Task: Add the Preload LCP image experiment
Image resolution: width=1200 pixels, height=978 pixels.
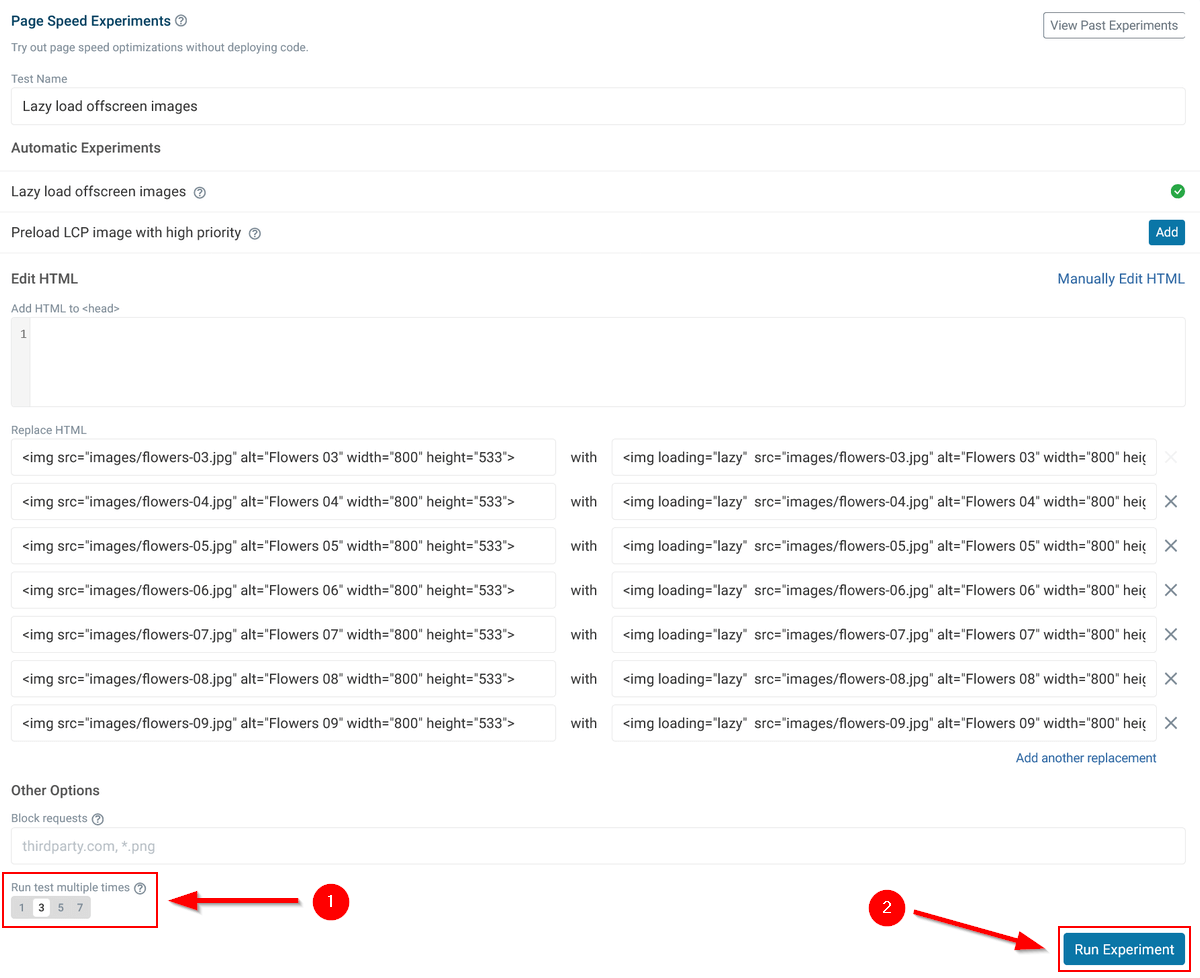Action: tap(1167, 232)
